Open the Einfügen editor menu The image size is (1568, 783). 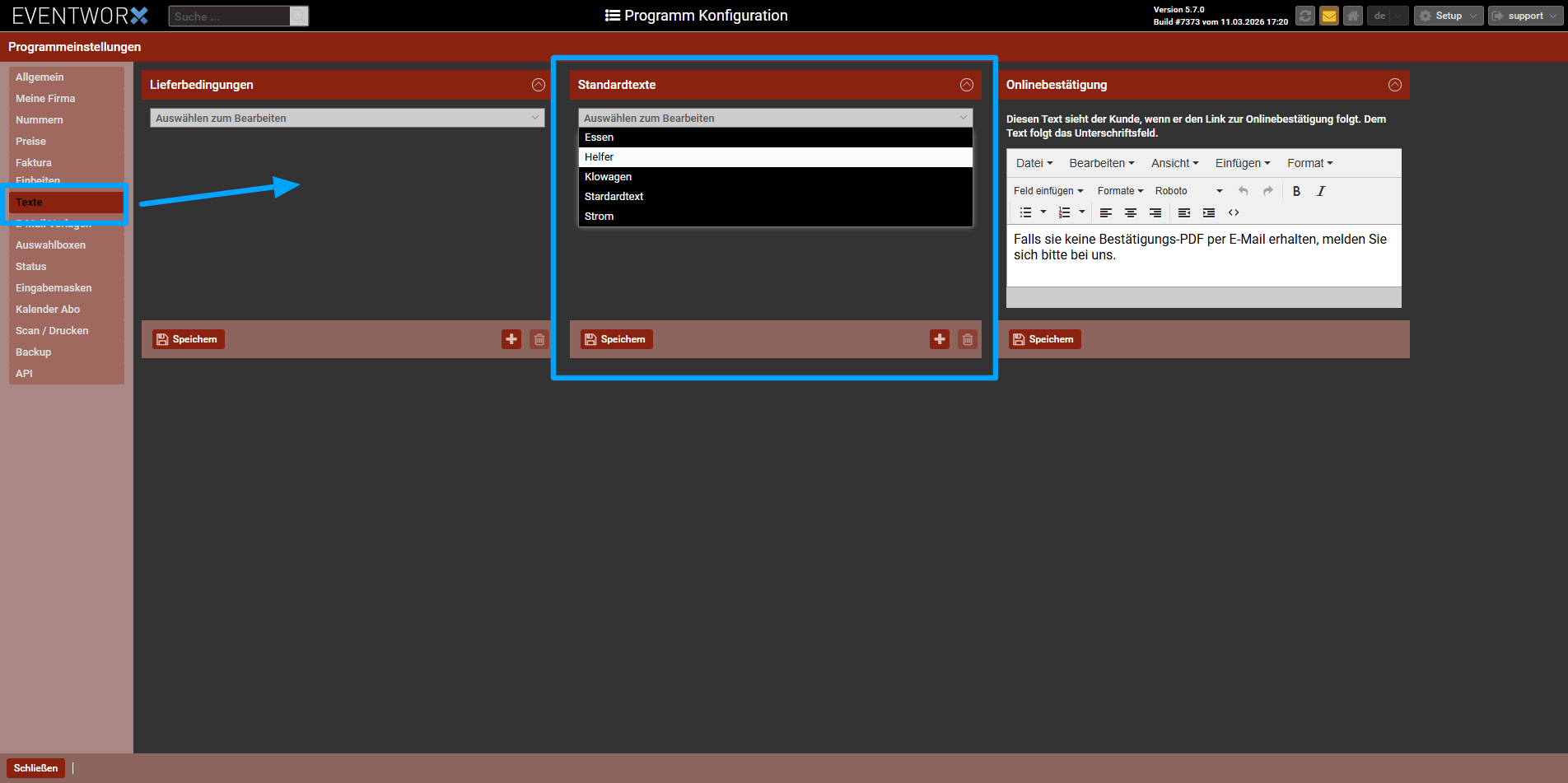point(1242,163)
